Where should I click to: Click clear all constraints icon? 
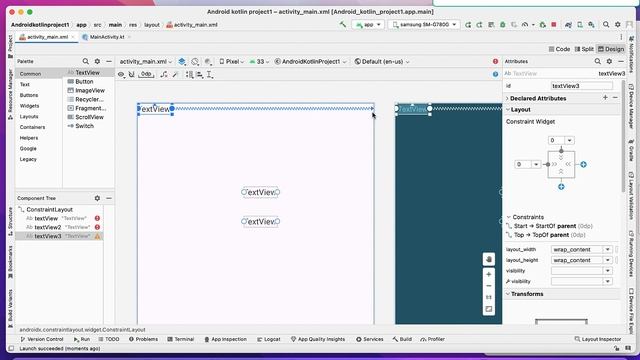pos(164,74)
